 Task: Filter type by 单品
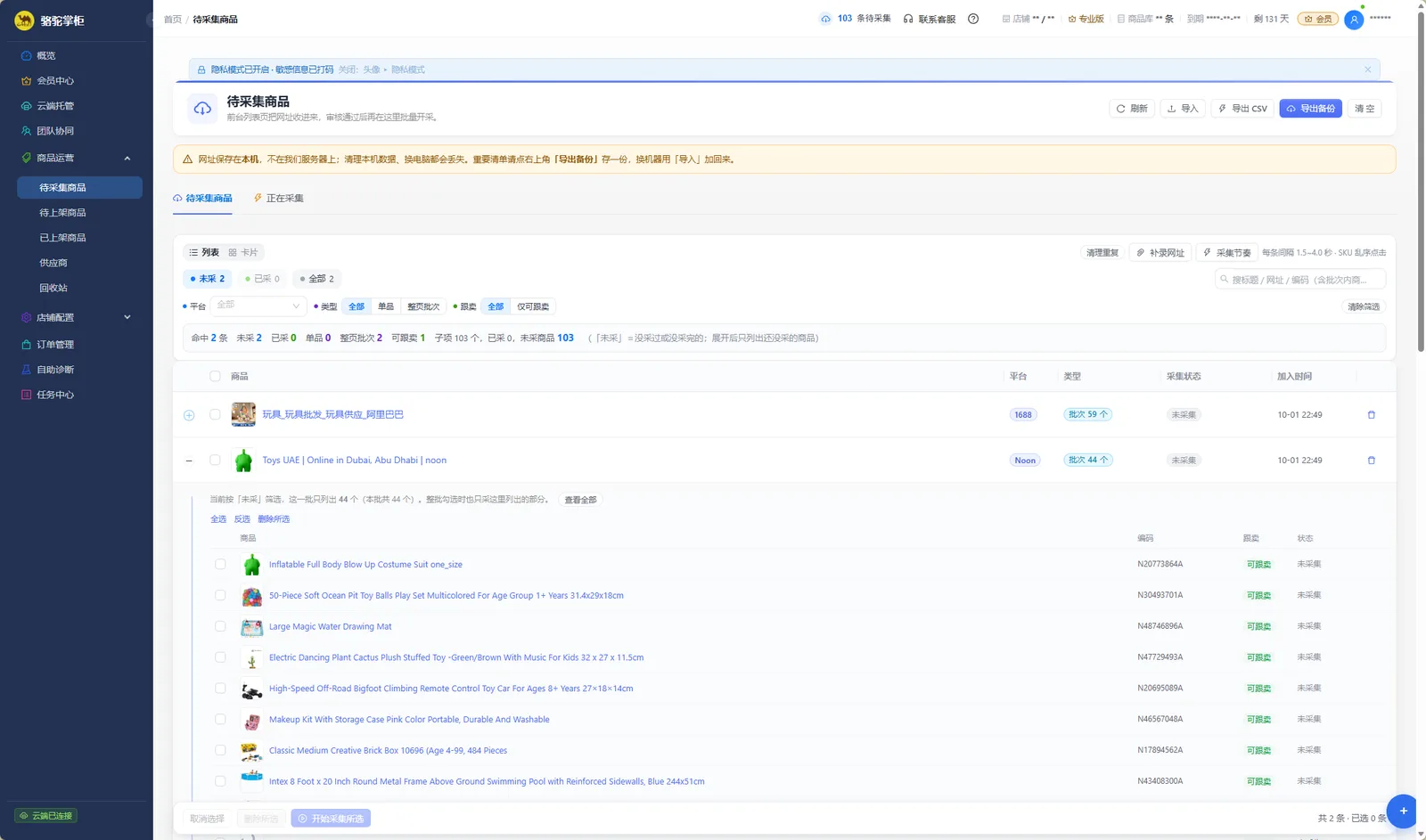[386, 306]
